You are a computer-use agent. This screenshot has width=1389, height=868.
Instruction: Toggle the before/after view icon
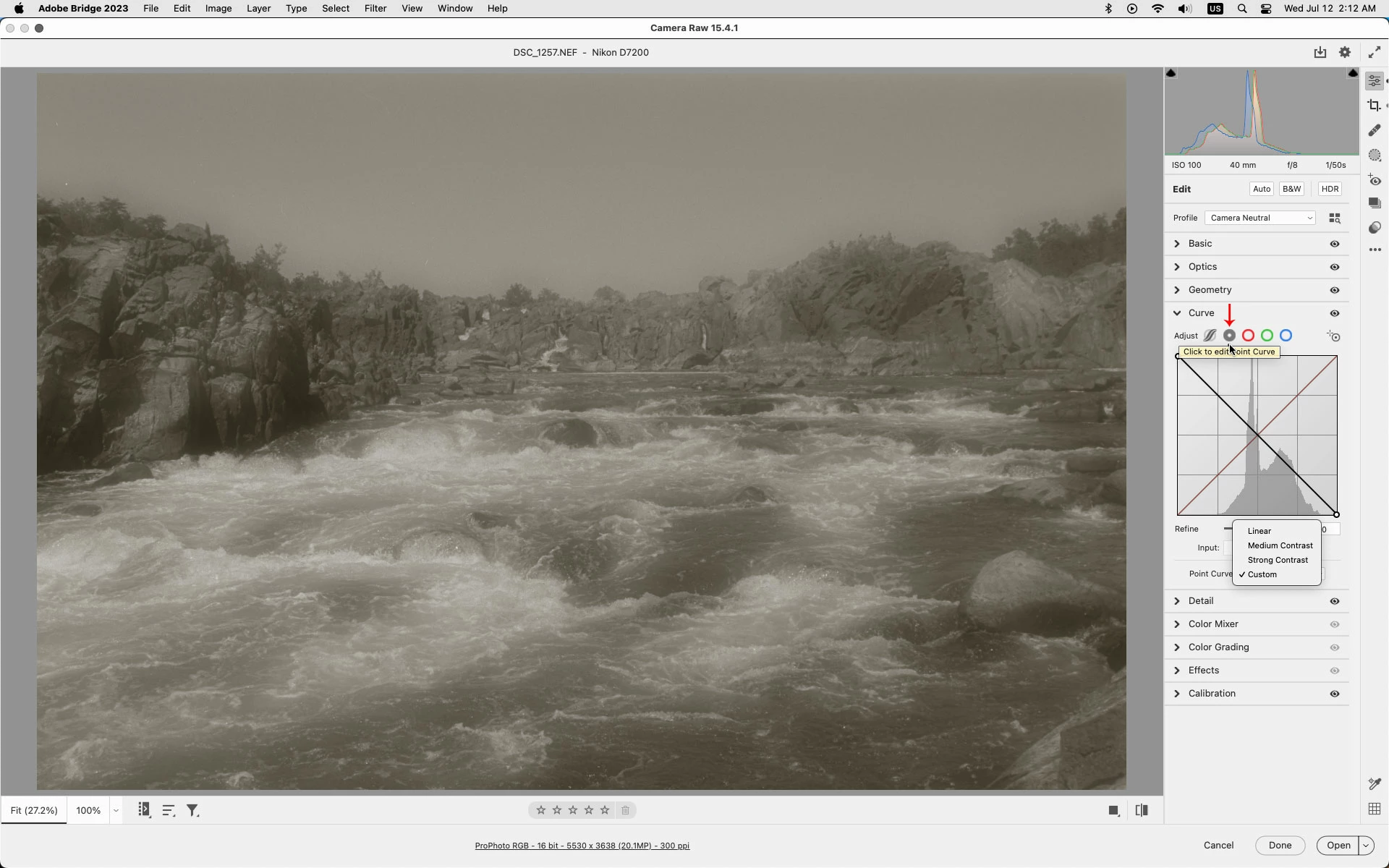pyautogui.click(x=1142, y=810)
